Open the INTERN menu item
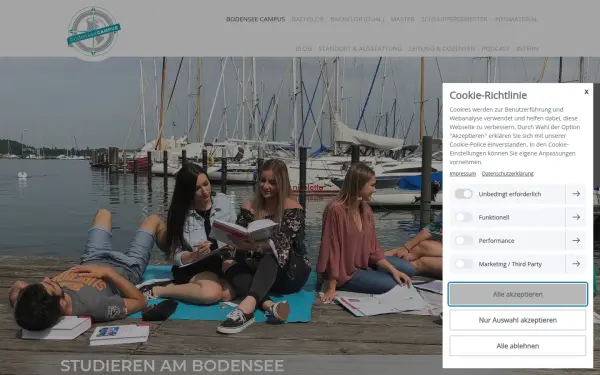The image size is (600, 375). (x=527, y=49)
